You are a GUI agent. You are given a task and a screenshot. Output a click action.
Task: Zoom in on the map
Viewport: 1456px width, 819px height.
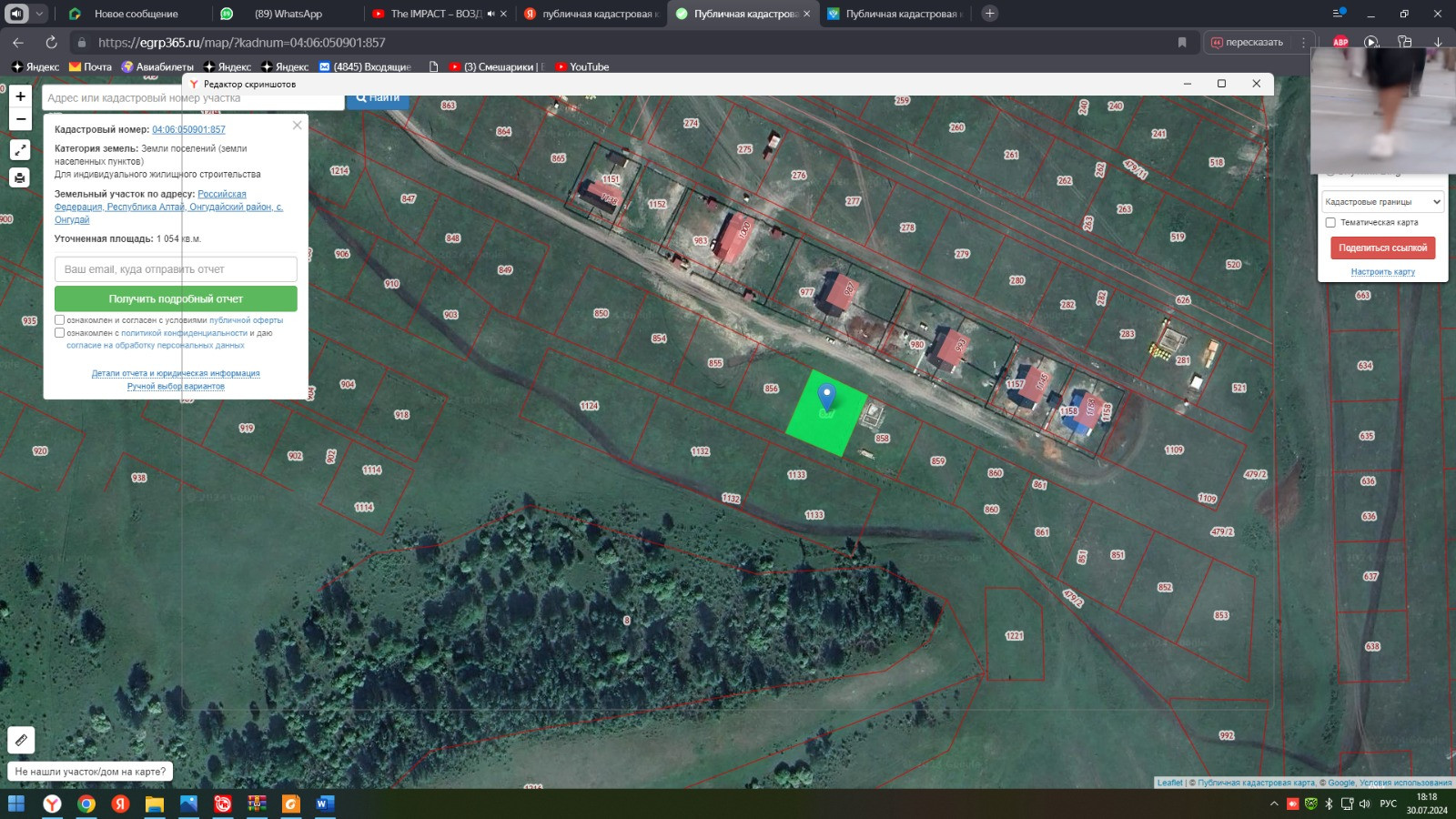click(20, 96)
